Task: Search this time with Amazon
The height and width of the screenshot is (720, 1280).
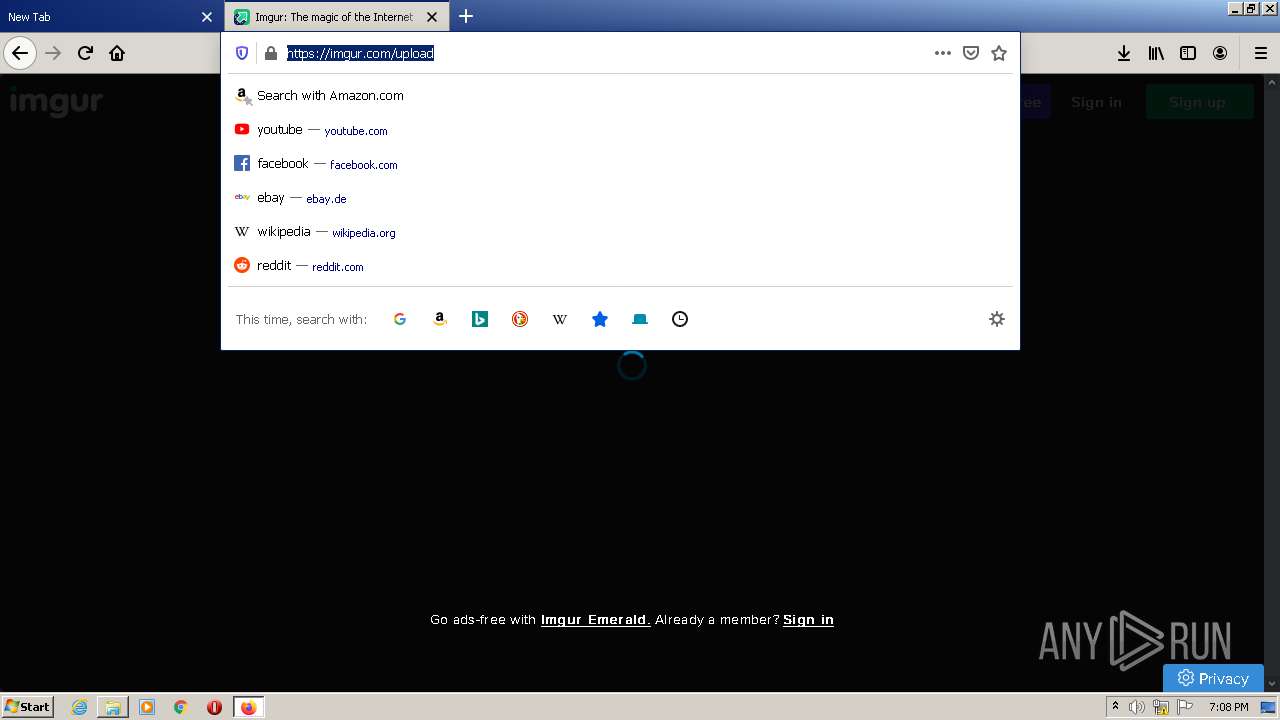Action: click(x=440, y=319)
